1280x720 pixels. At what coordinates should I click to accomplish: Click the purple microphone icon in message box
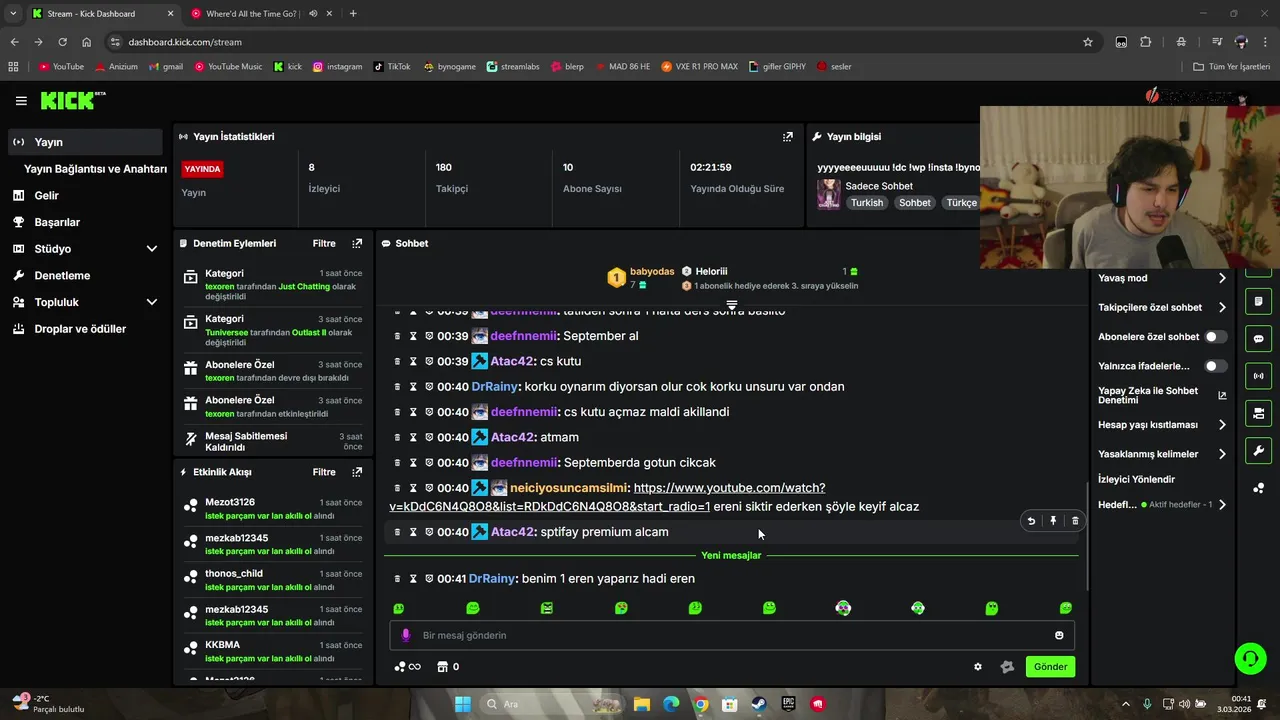coord(405,635)
